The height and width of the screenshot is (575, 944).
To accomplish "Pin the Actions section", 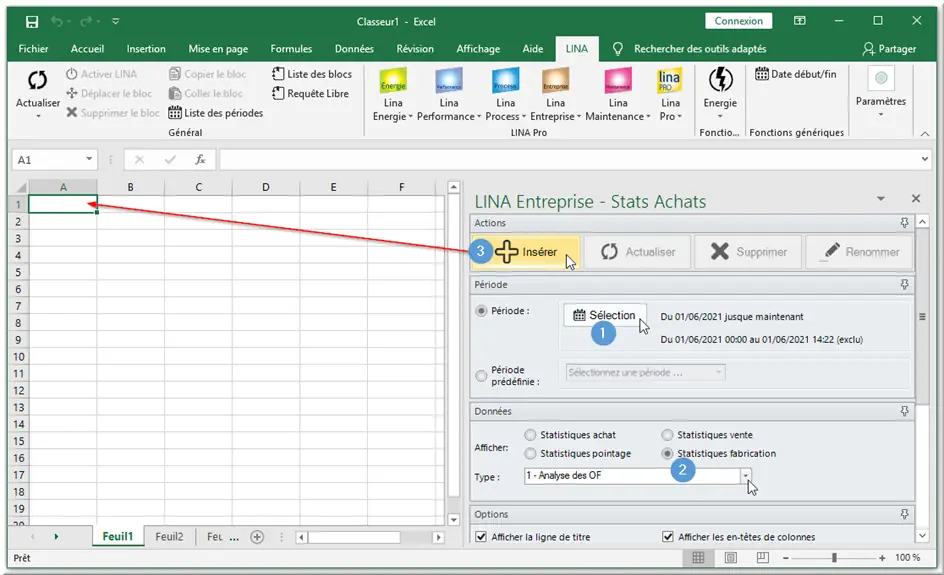I will (x=904, y=223).
